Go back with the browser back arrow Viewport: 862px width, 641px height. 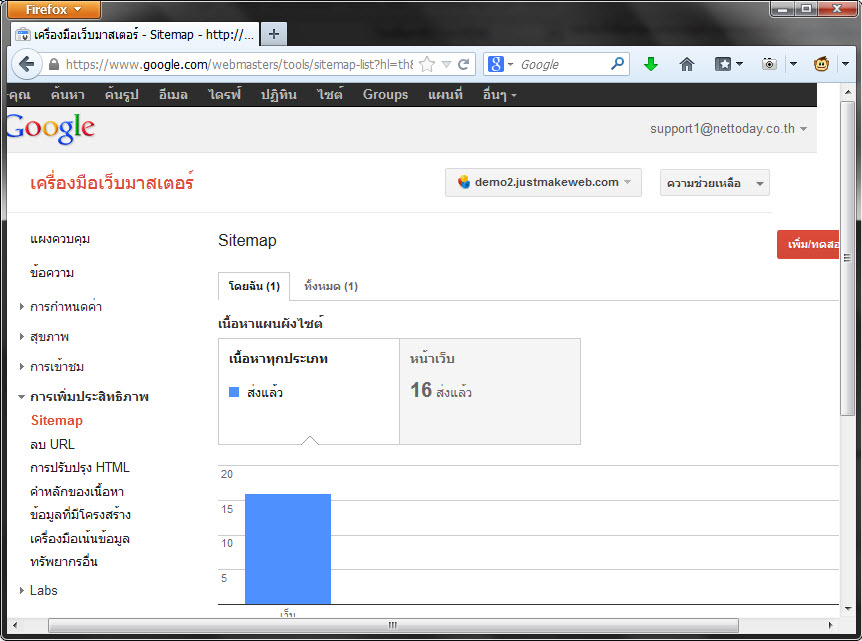tap(26, 64)
